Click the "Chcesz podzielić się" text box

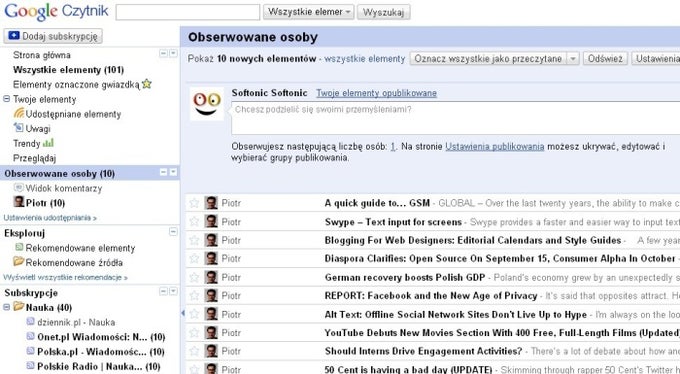(x=455, y=118)
